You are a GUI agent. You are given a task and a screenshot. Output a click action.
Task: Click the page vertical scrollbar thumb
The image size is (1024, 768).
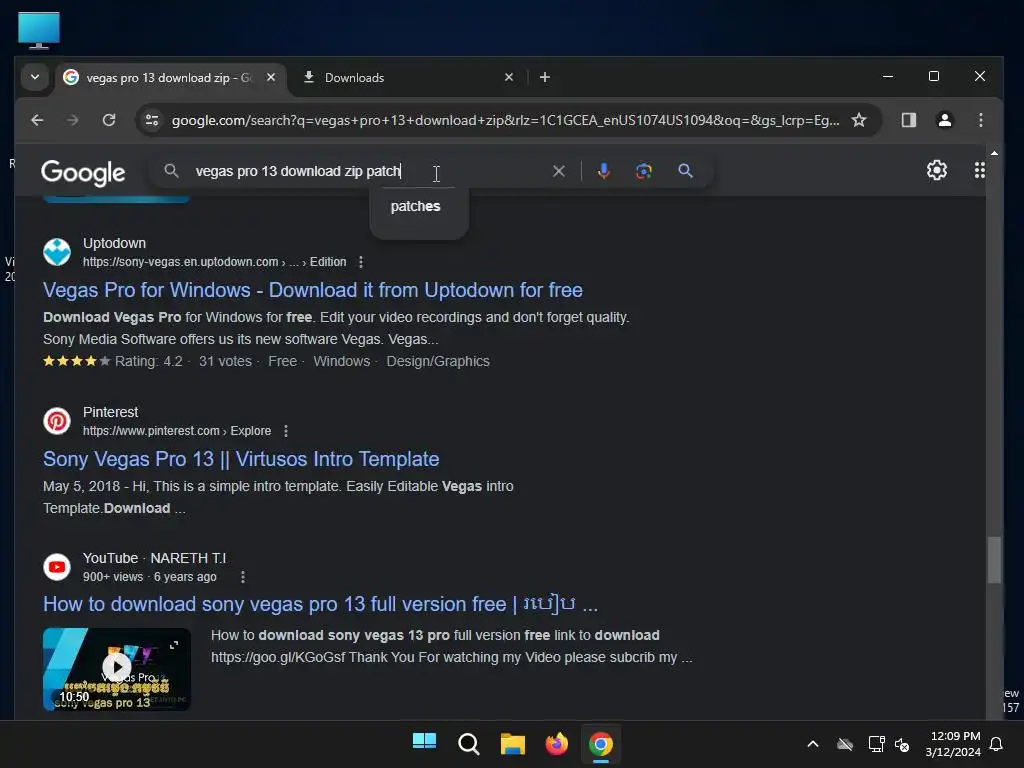point(993,560)
